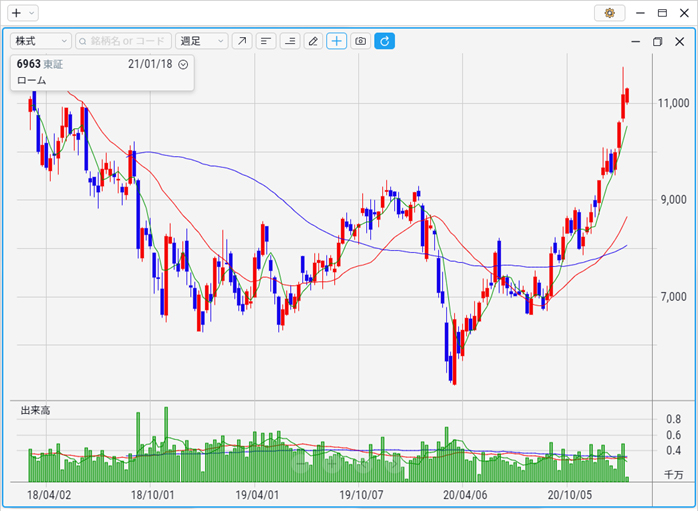Click the 0.4 volume axis label

click(674, 450)
